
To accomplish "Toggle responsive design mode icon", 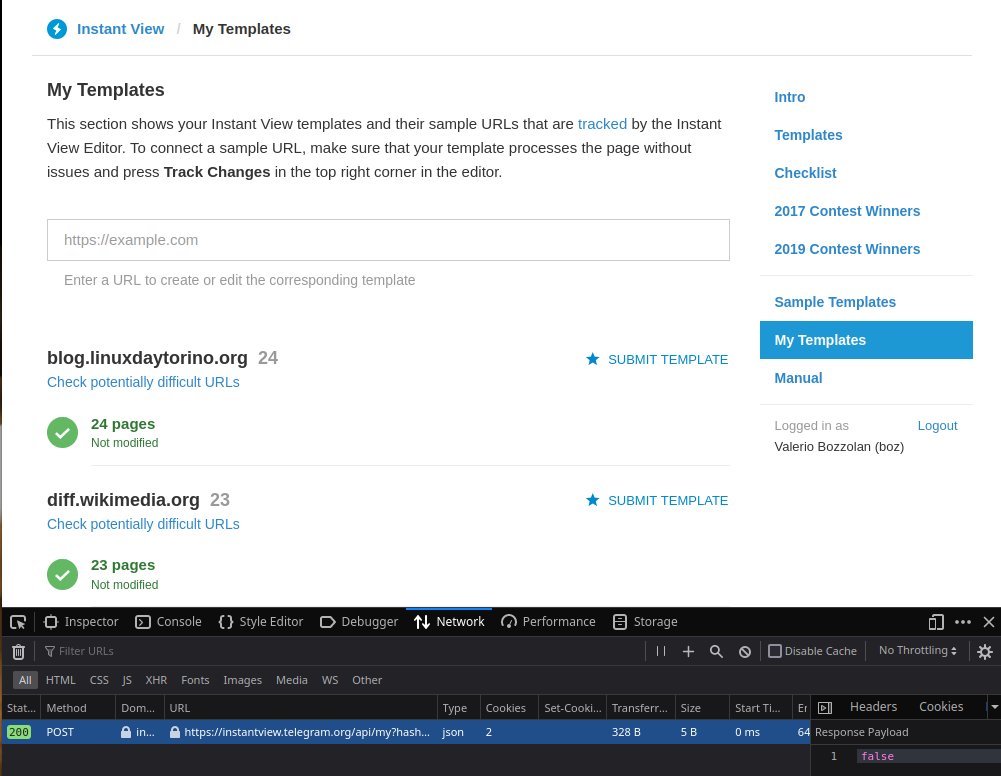I will [936, 622].
